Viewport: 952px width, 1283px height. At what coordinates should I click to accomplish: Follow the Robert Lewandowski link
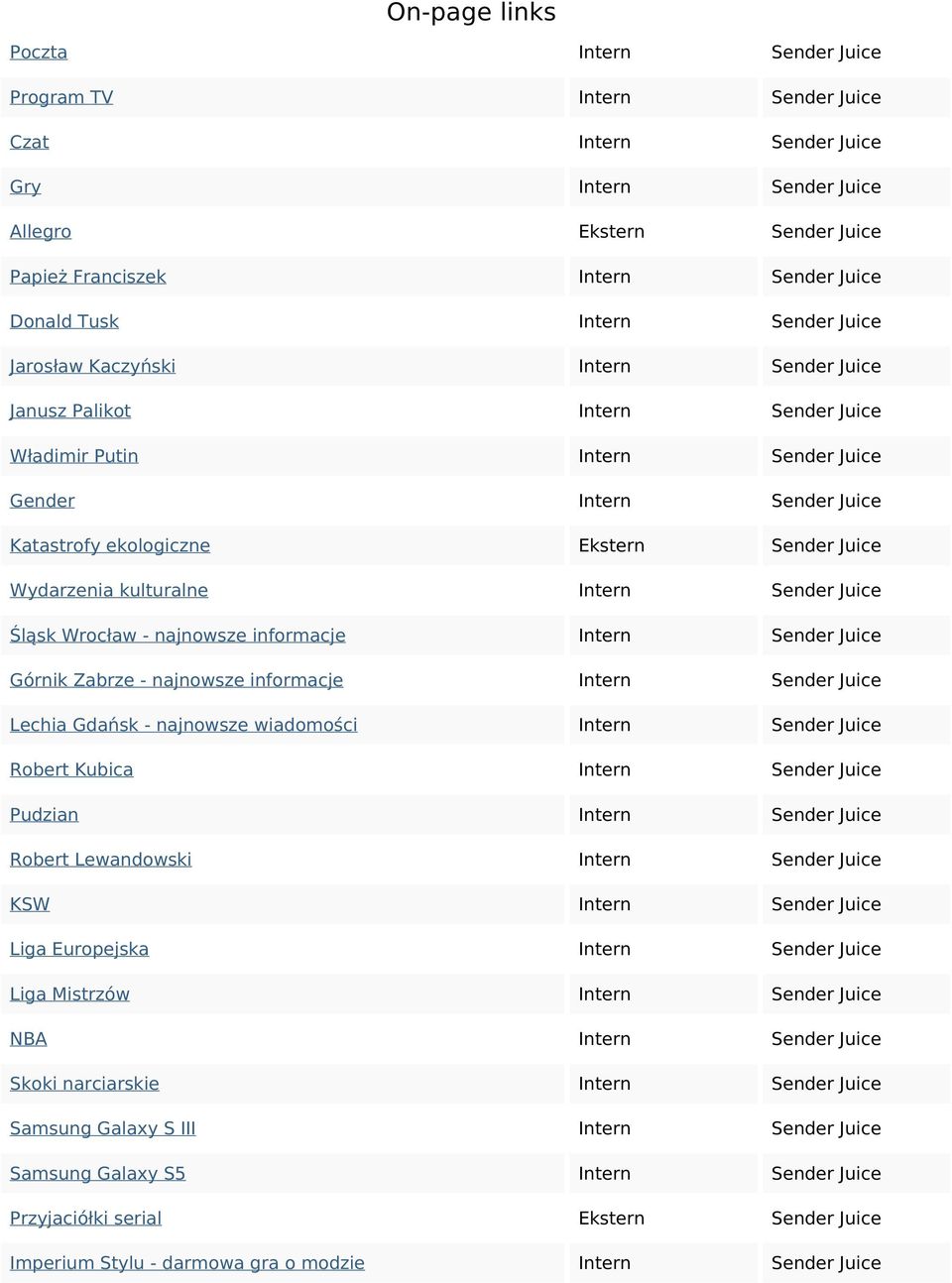(101, 860)
